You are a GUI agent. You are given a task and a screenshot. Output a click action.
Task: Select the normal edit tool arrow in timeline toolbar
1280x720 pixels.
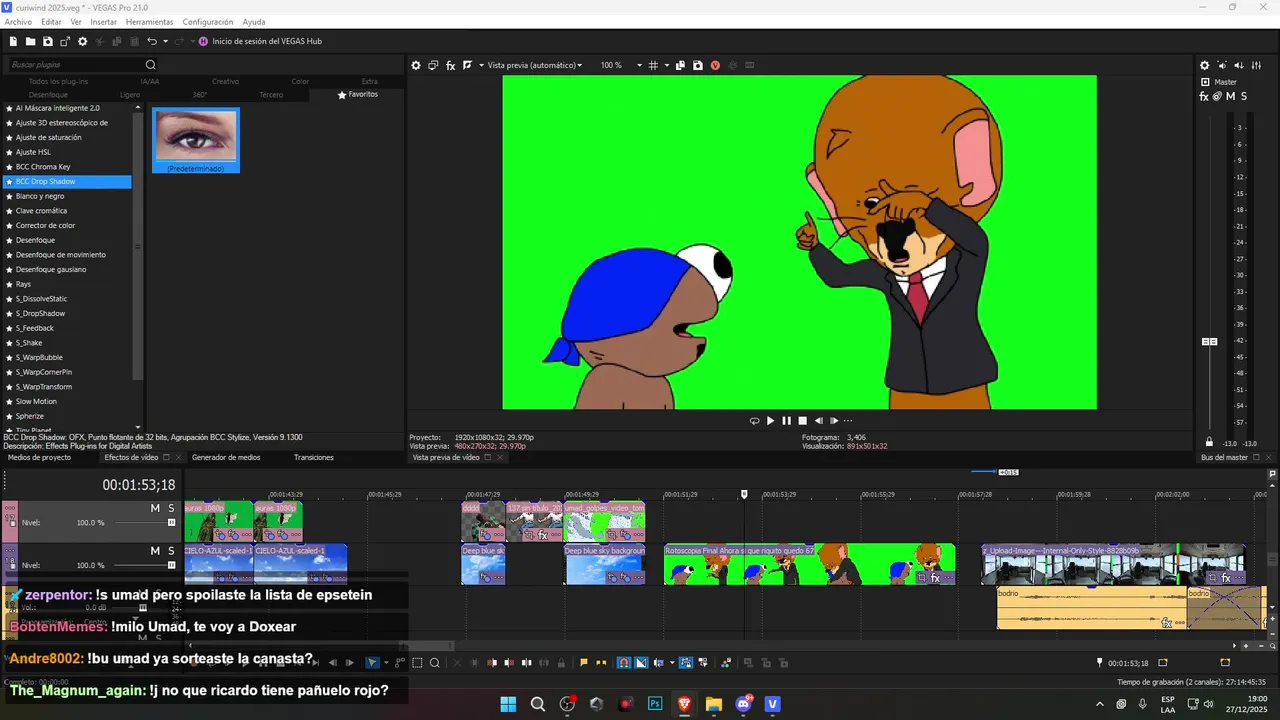(373, 662)
